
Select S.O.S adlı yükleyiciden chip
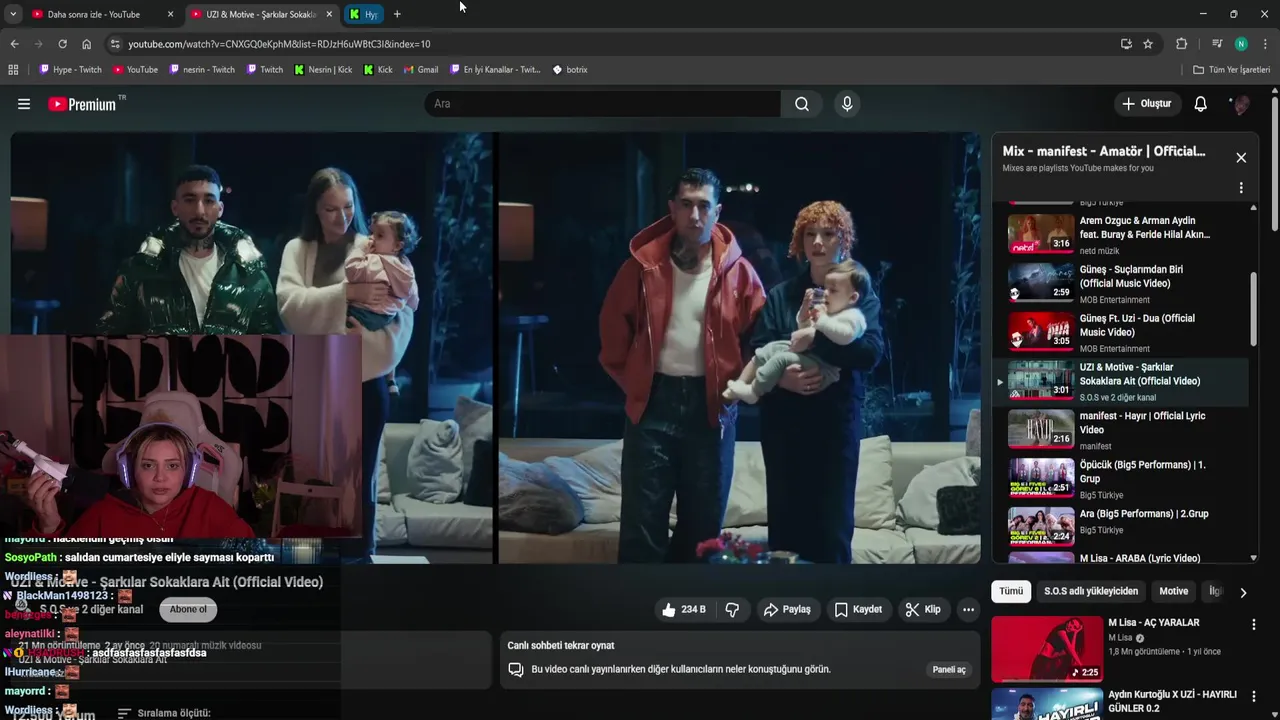[1091, 591]
